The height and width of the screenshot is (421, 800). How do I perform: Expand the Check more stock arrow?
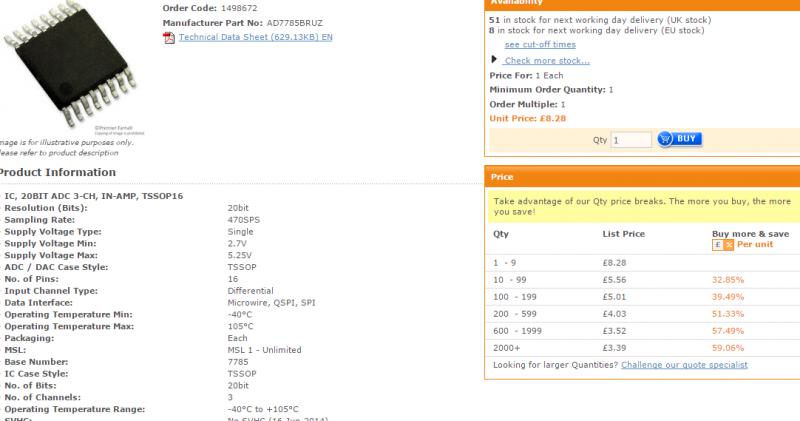point(494,59)
